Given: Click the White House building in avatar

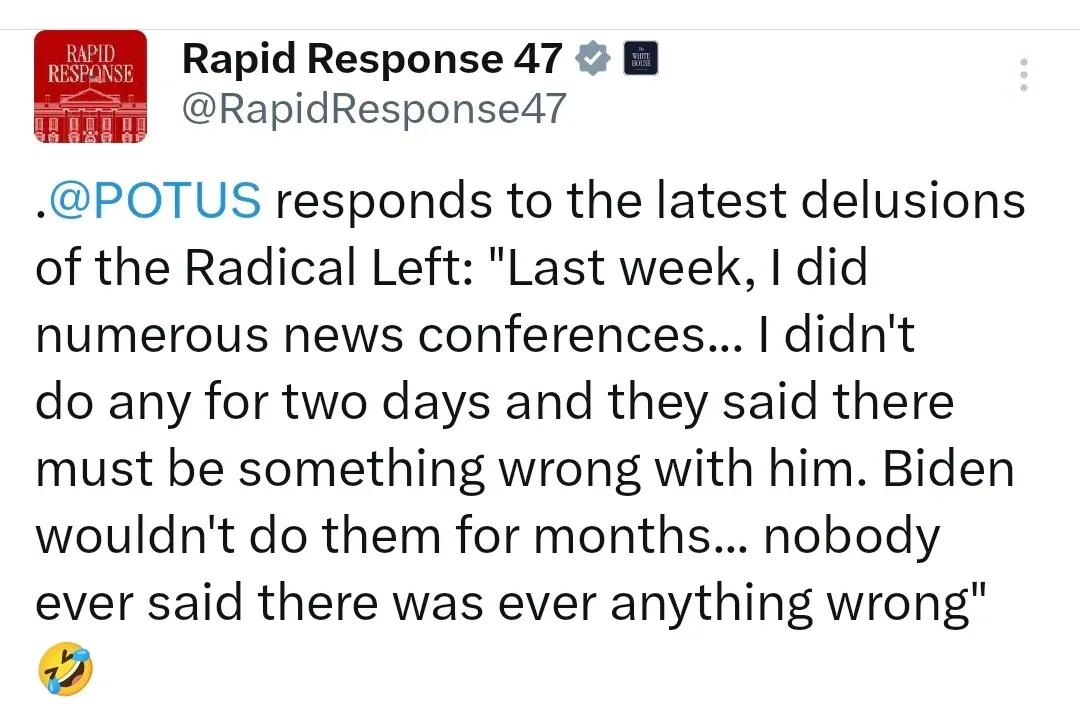Looking at the screenshot, I should point(90,114).
